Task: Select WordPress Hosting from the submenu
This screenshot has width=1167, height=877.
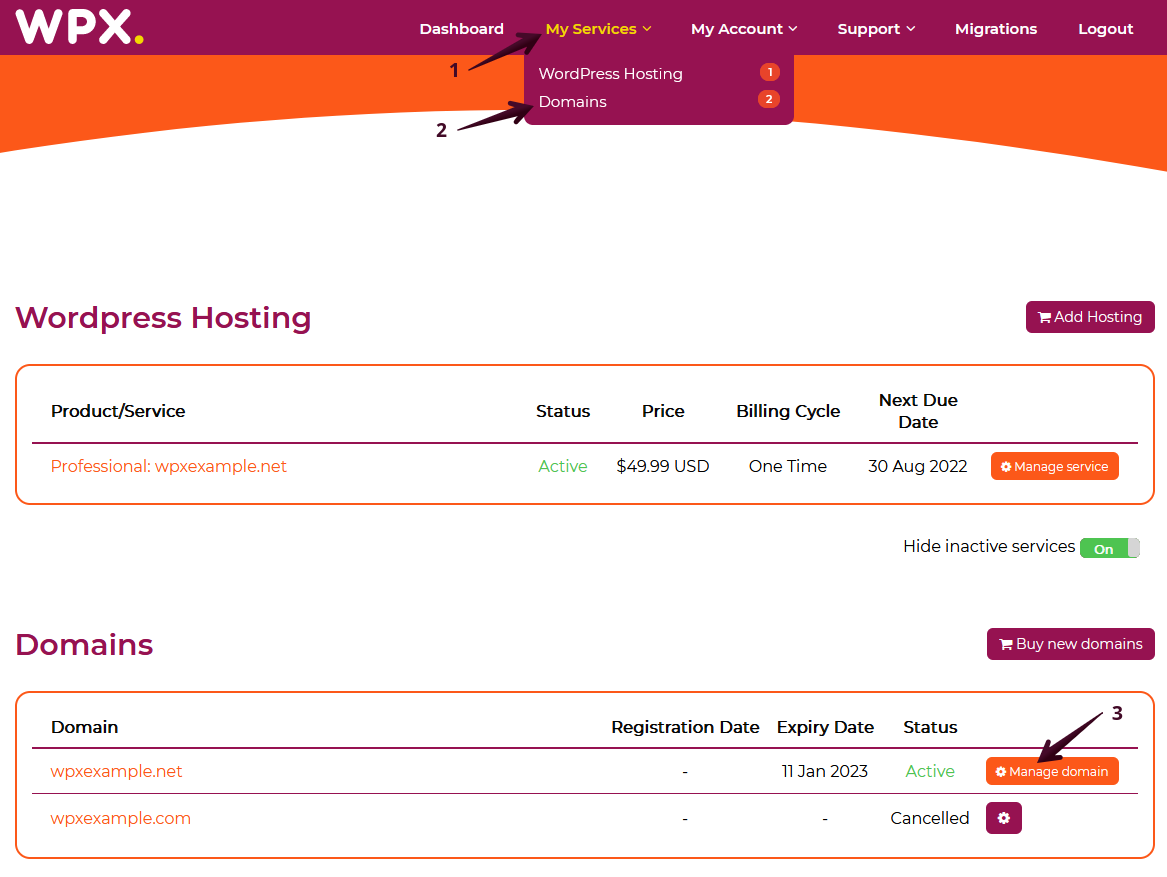Action: point(610,74)
